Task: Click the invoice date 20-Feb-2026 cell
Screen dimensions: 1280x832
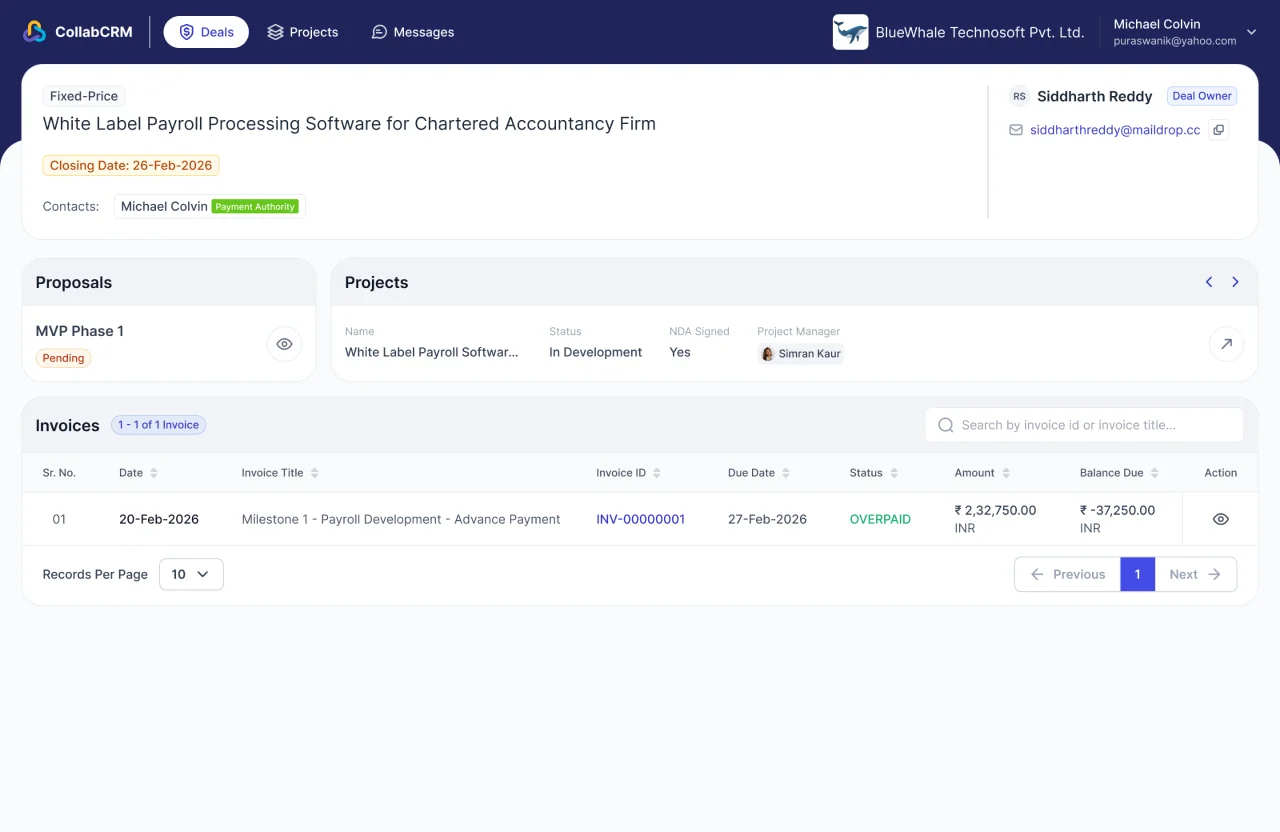Action: [x=159, y=519]
